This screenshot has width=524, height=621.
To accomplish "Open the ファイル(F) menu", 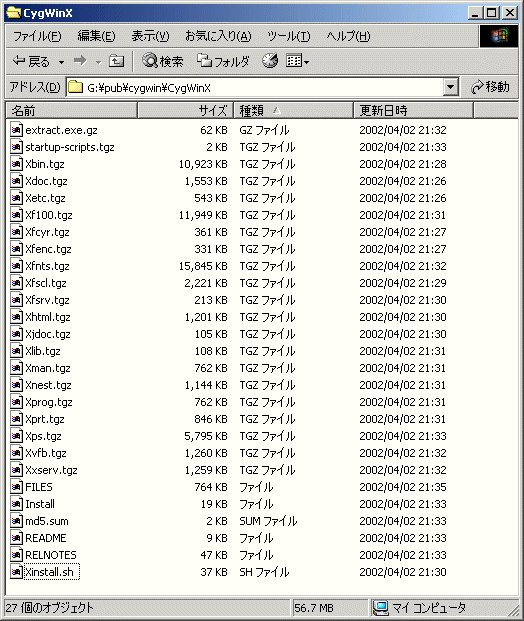I will (37, 36).
